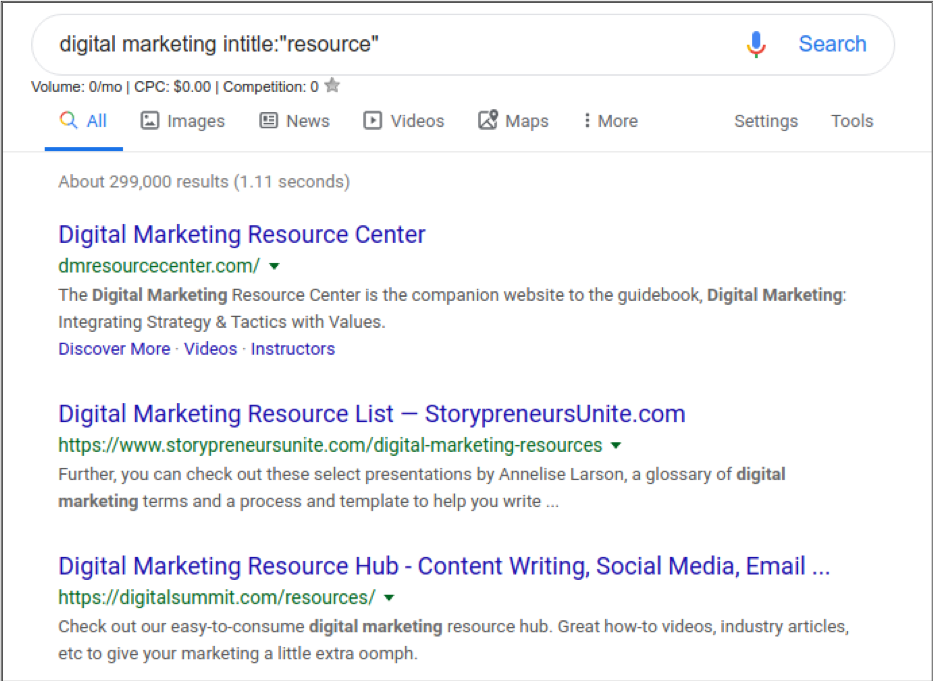This screenshot has height=681, width=933.
Task: Open the Digital Marketing Resource Hub result
Action: 444,566
